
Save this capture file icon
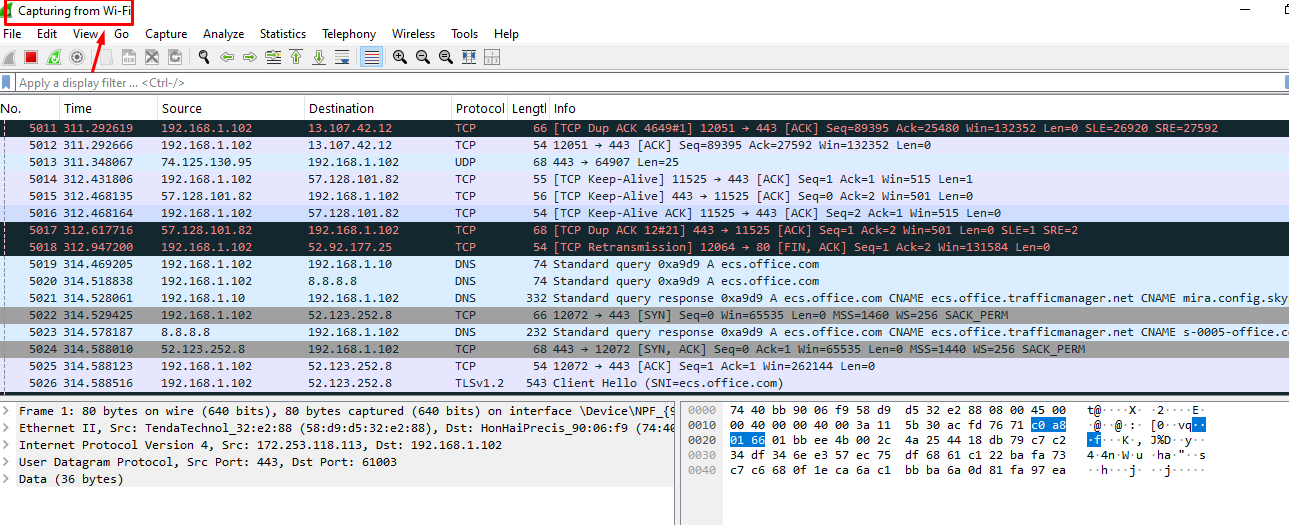point(130,57)
